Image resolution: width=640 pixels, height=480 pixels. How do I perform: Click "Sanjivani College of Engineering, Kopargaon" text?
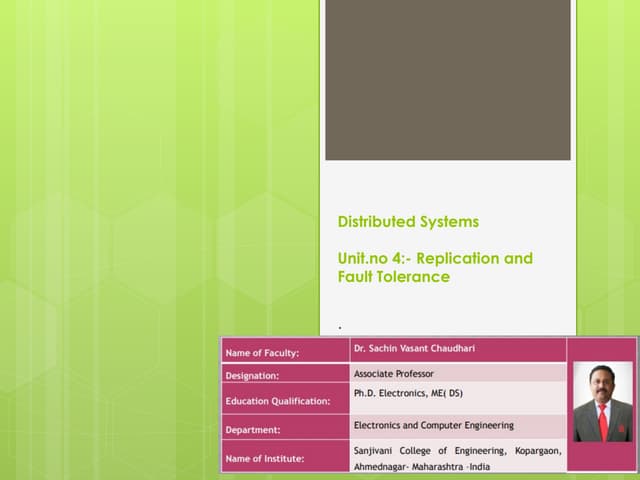[x=457, y=451]
